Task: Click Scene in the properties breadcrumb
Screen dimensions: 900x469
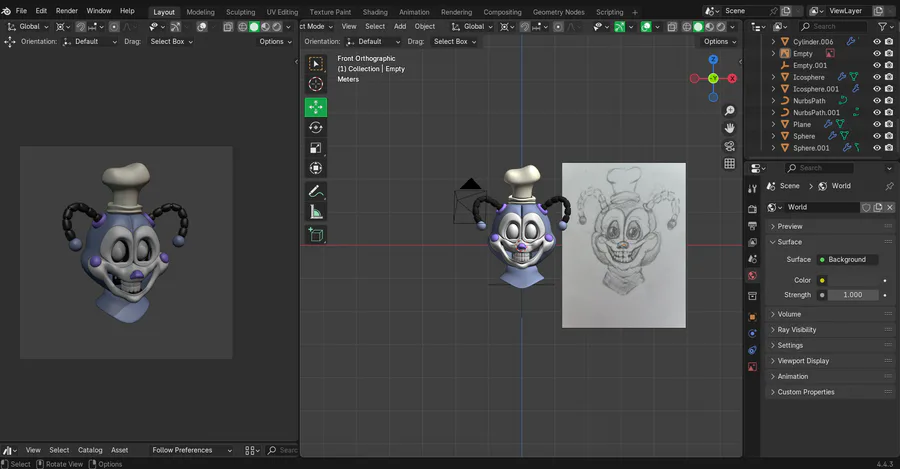Action: click(789, 186)
